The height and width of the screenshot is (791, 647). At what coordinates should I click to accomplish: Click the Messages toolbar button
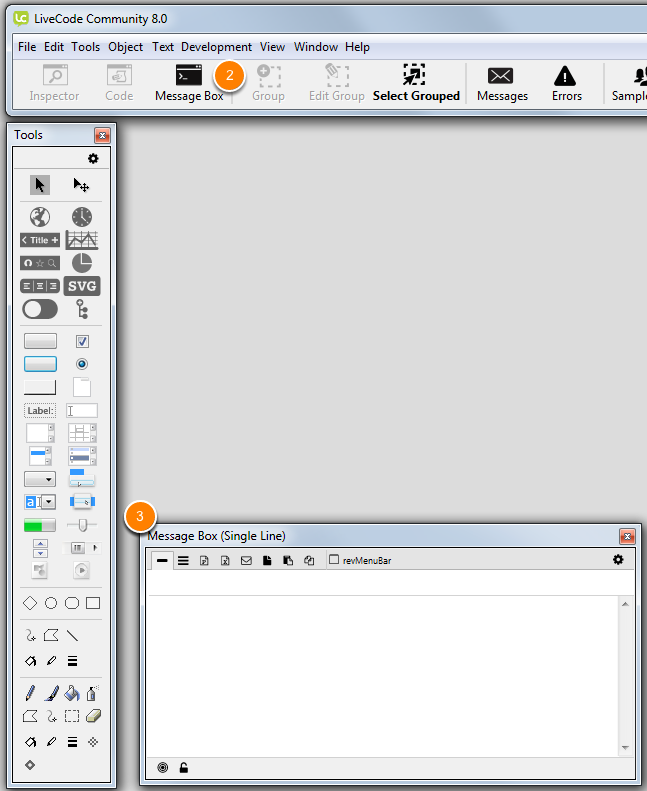(502, 83)
